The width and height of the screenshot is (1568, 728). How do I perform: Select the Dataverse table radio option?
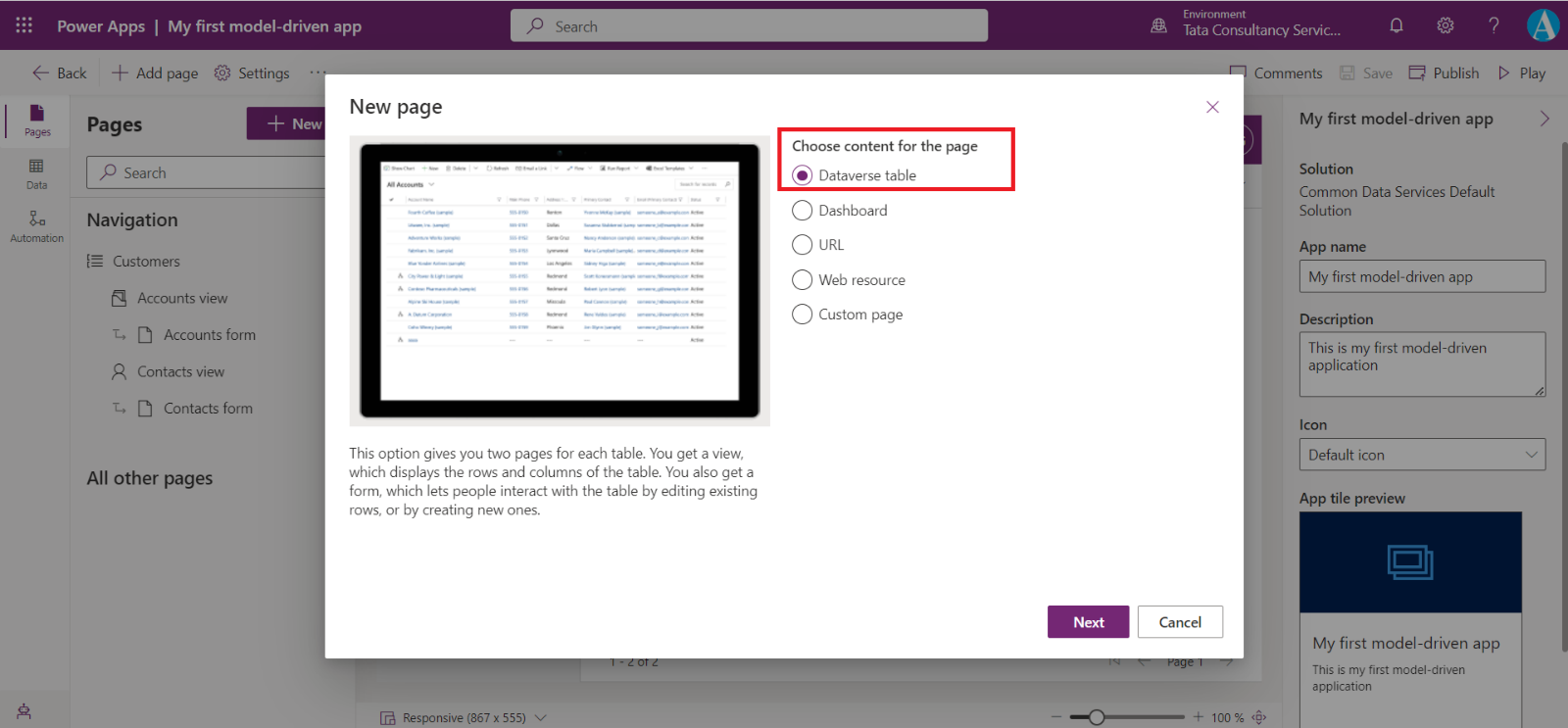(803, 175)
